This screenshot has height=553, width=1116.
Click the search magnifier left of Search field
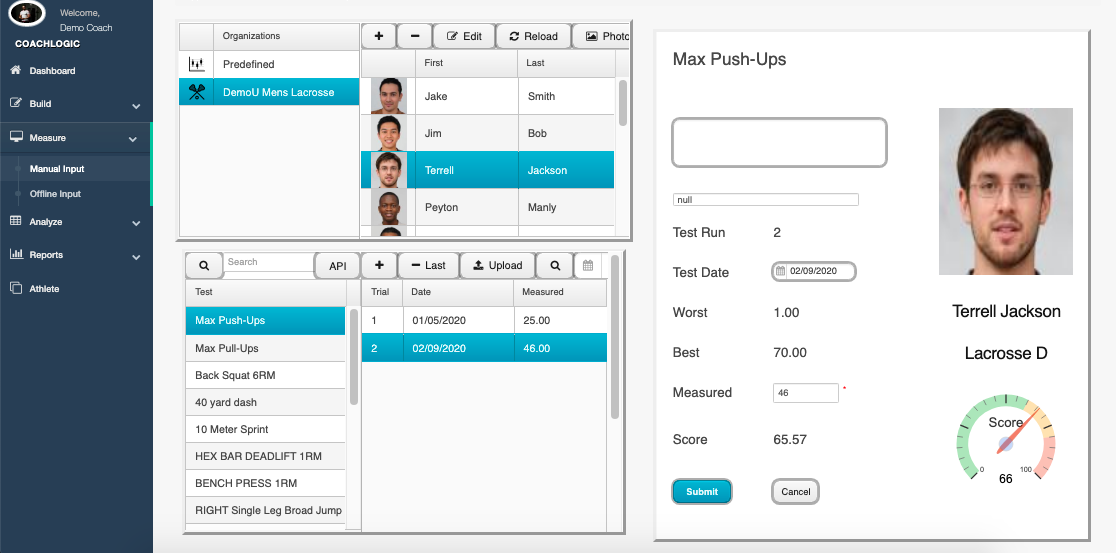click(204, 265)
